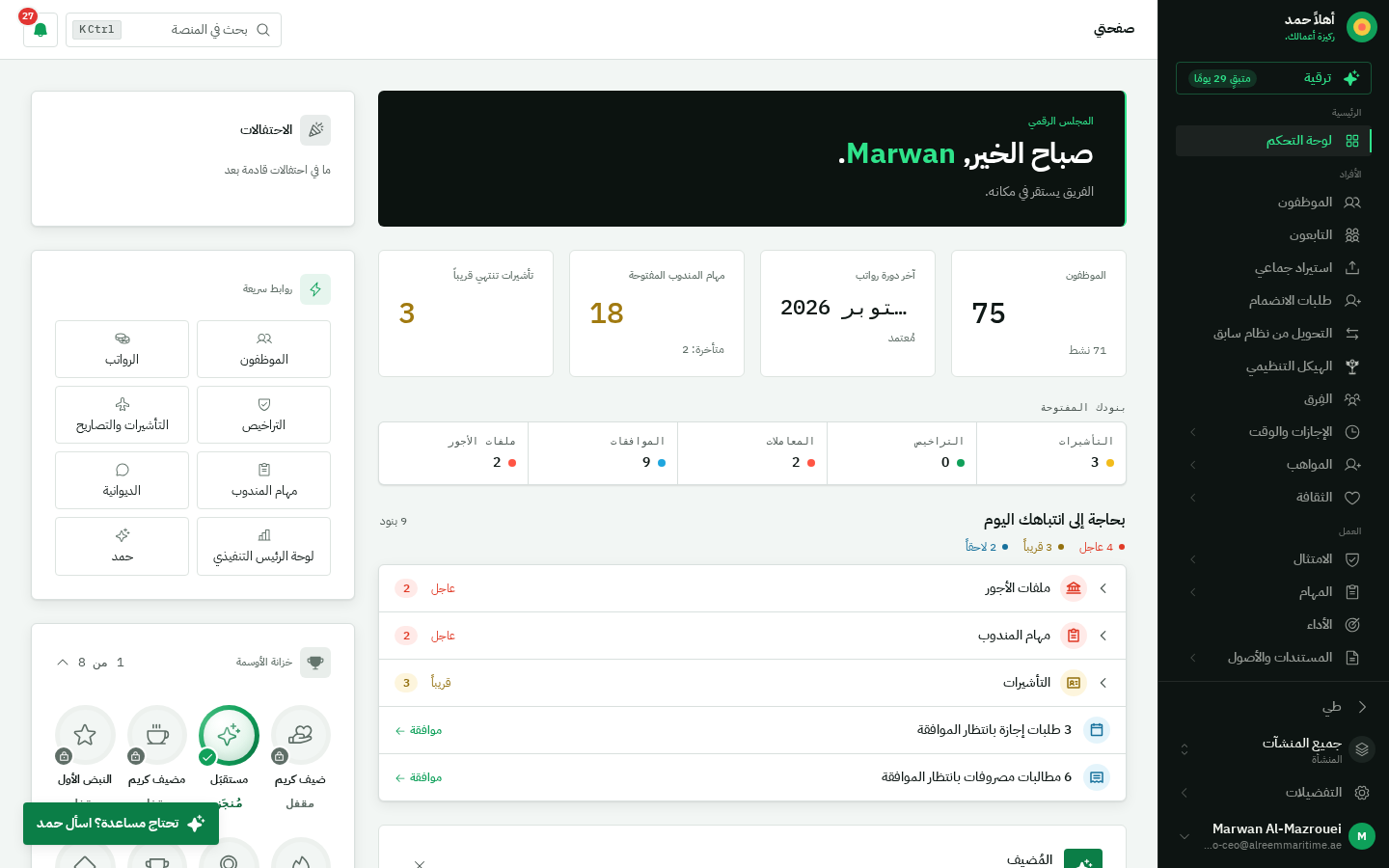Click the استيراد جماعي upload icon
The image size is (1389, 868).
[x=1352, y=268]
